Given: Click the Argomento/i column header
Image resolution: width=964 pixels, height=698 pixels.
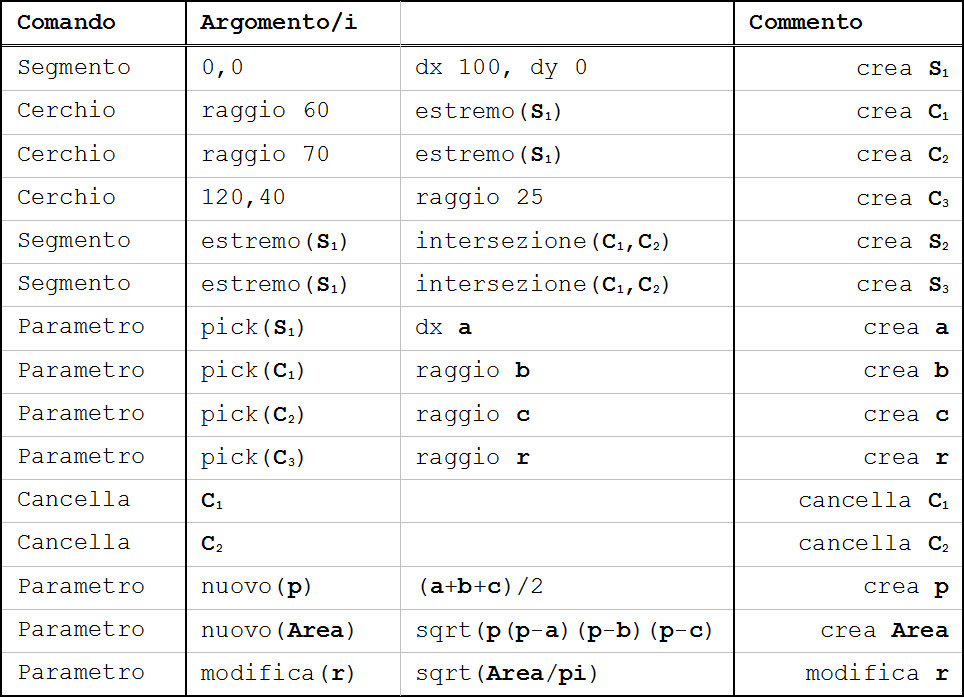Looking at the screenshot, I should pyautogui.click(x=278, y=22).
